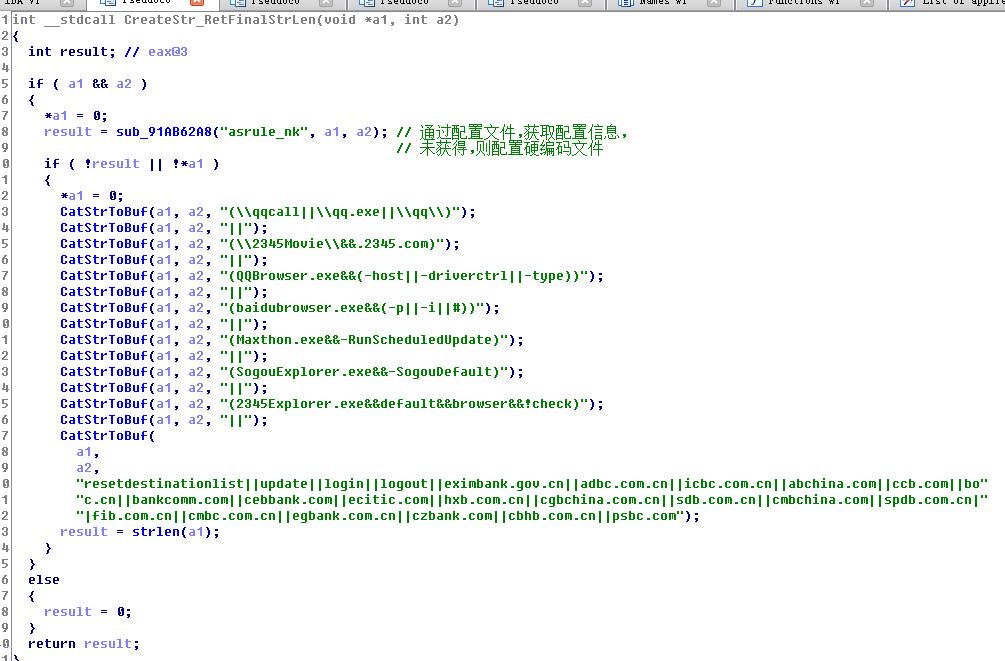
Task: Click the eax@3 register comment
Action: pyautogui.click(x=168, y=52)
